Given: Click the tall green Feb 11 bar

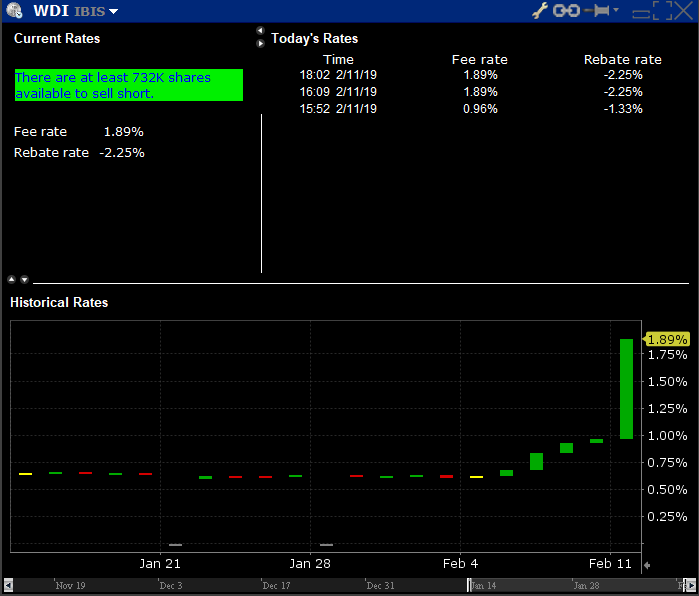Looking at the screenshot, I should coord(626,389).
